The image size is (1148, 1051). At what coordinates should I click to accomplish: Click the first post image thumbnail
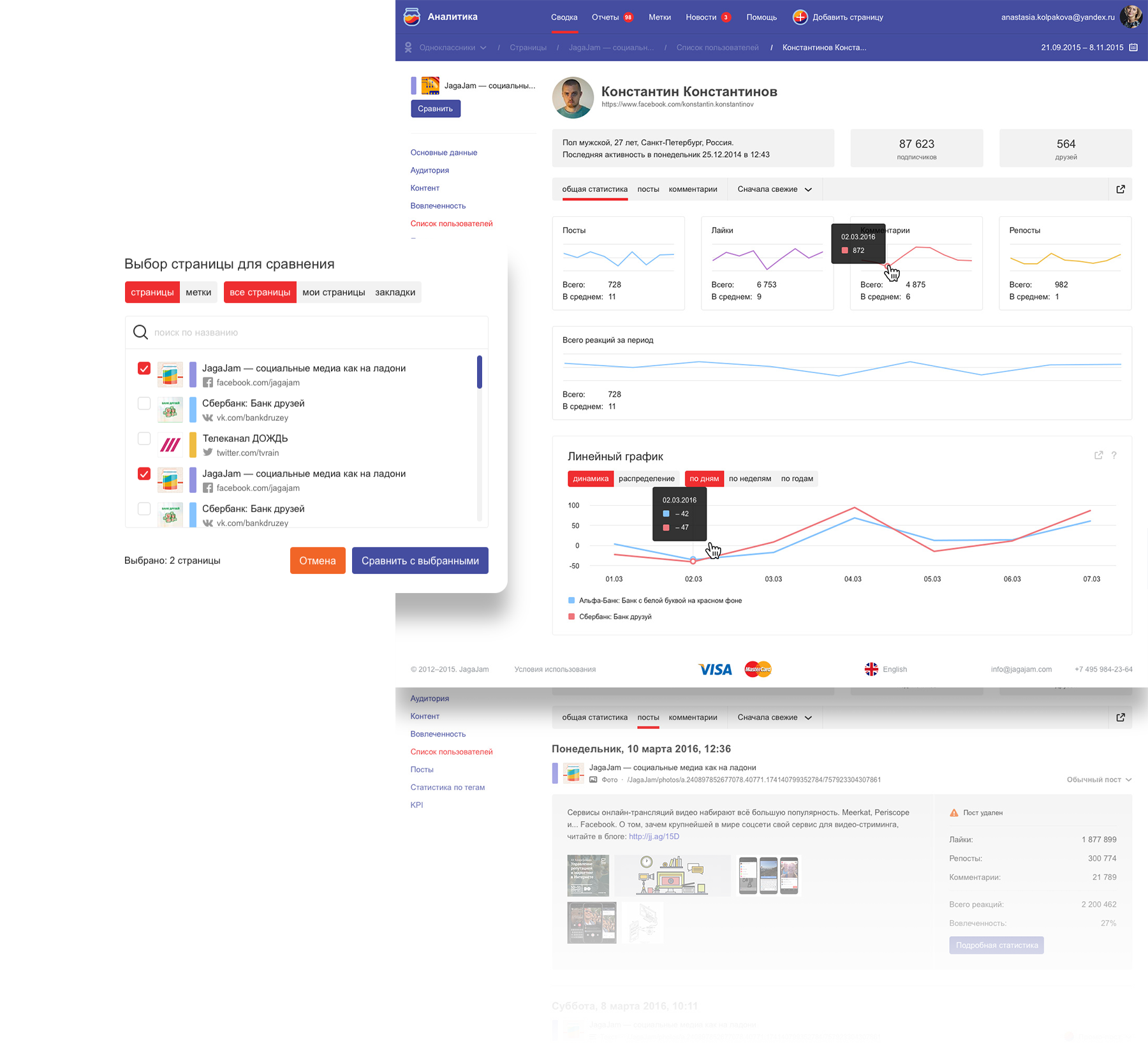pos(588,876)
